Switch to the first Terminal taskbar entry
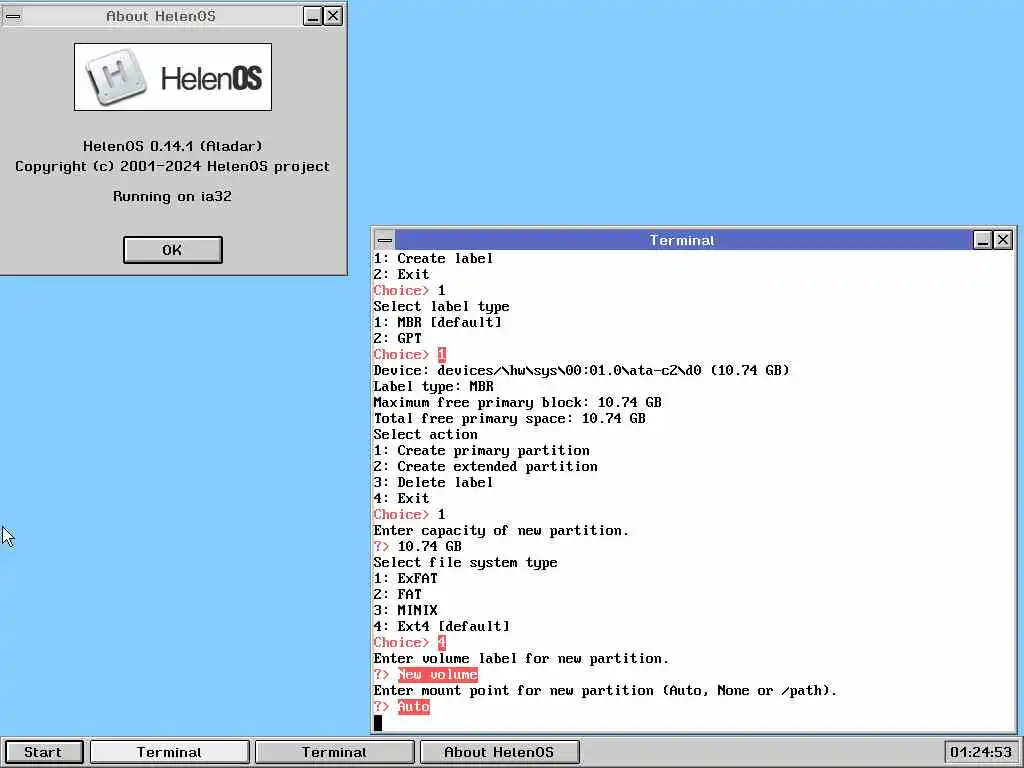 (x=169, y=752)
